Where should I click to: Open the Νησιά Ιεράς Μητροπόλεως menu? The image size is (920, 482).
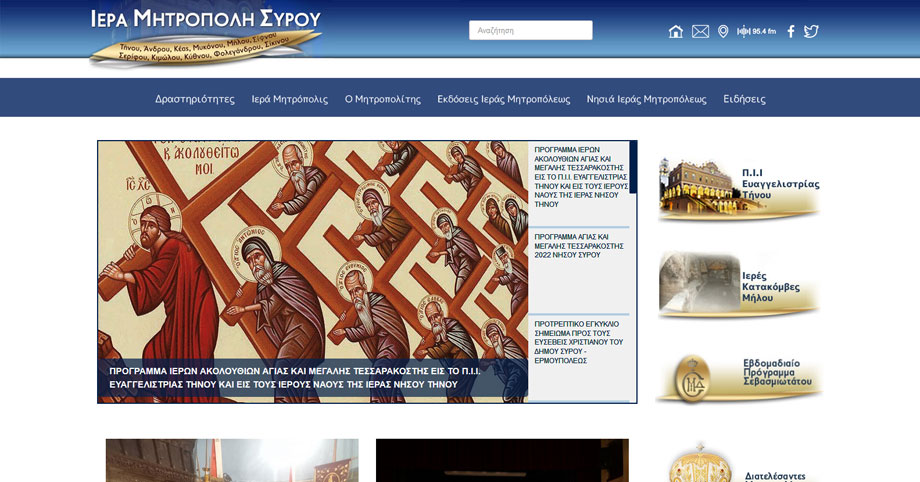tap(647, 99)
